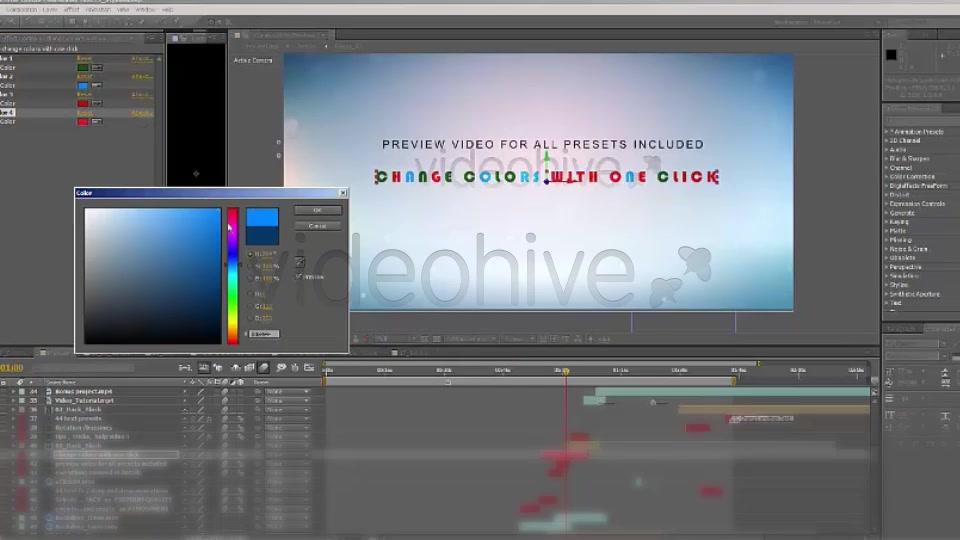Select the eyedropper in the Color dialog

(x=300, y=263)
